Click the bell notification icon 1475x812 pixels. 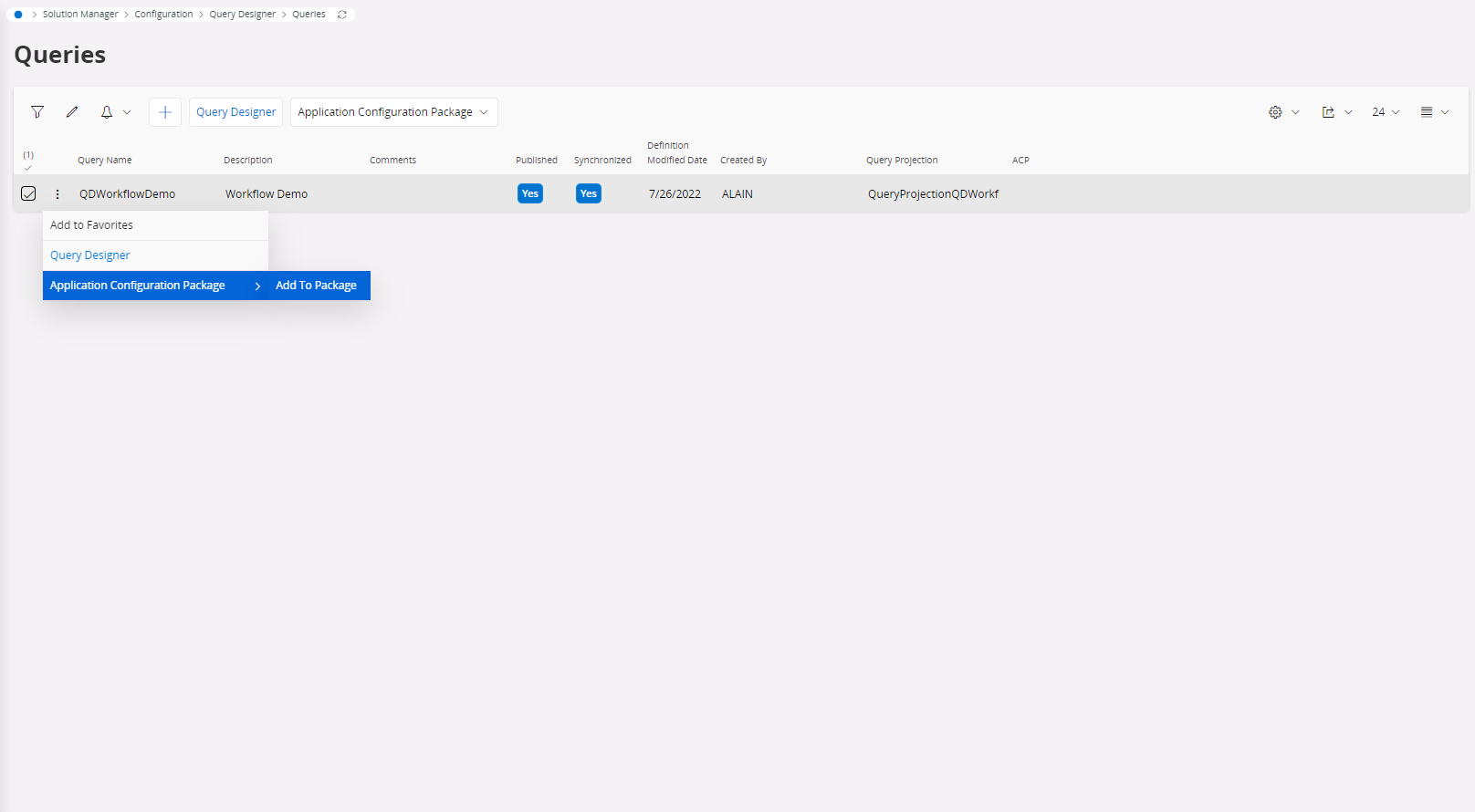point(107,112)
